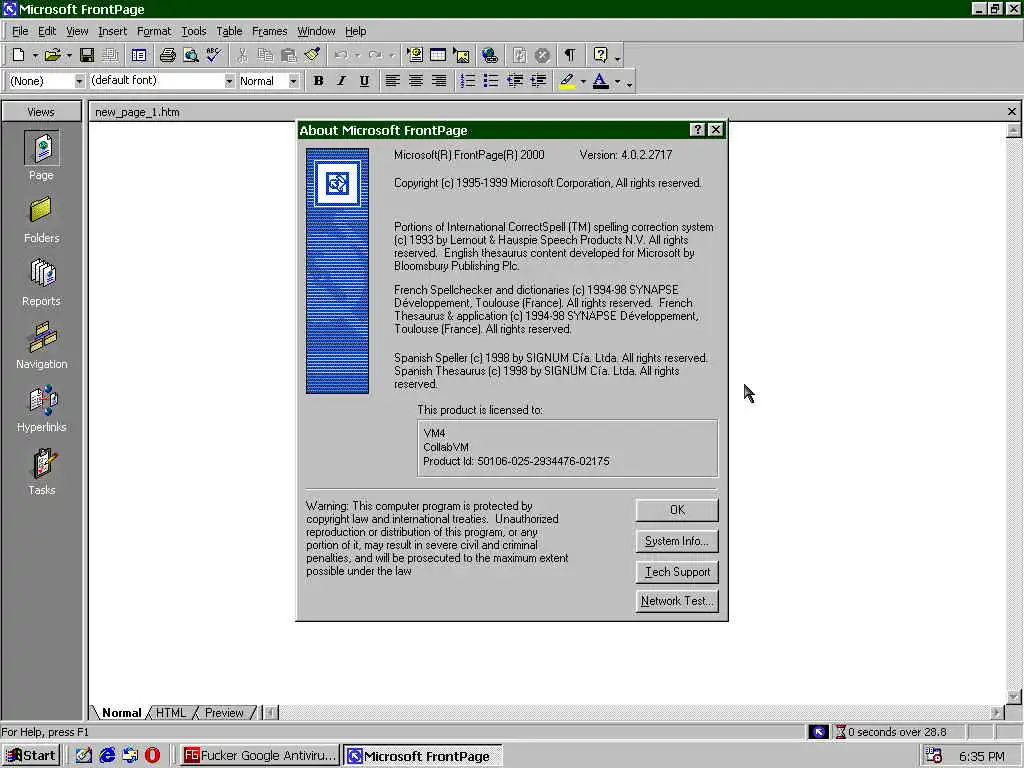Click the Publish Web toolbar icon
The image size is (1024, 768).
click(x=110, y=56)
